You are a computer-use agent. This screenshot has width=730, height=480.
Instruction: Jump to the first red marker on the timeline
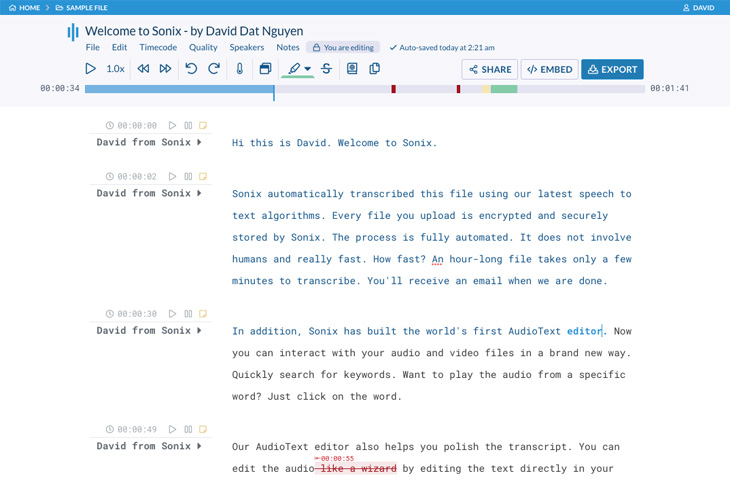(393, 89)
